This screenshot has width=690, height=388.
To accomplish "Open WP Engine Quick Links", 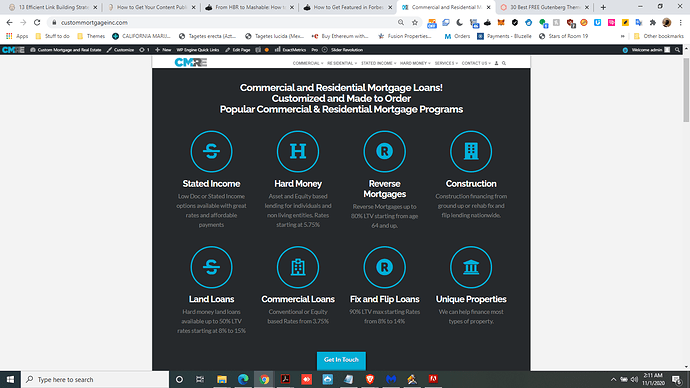I will tap(198, 50).
